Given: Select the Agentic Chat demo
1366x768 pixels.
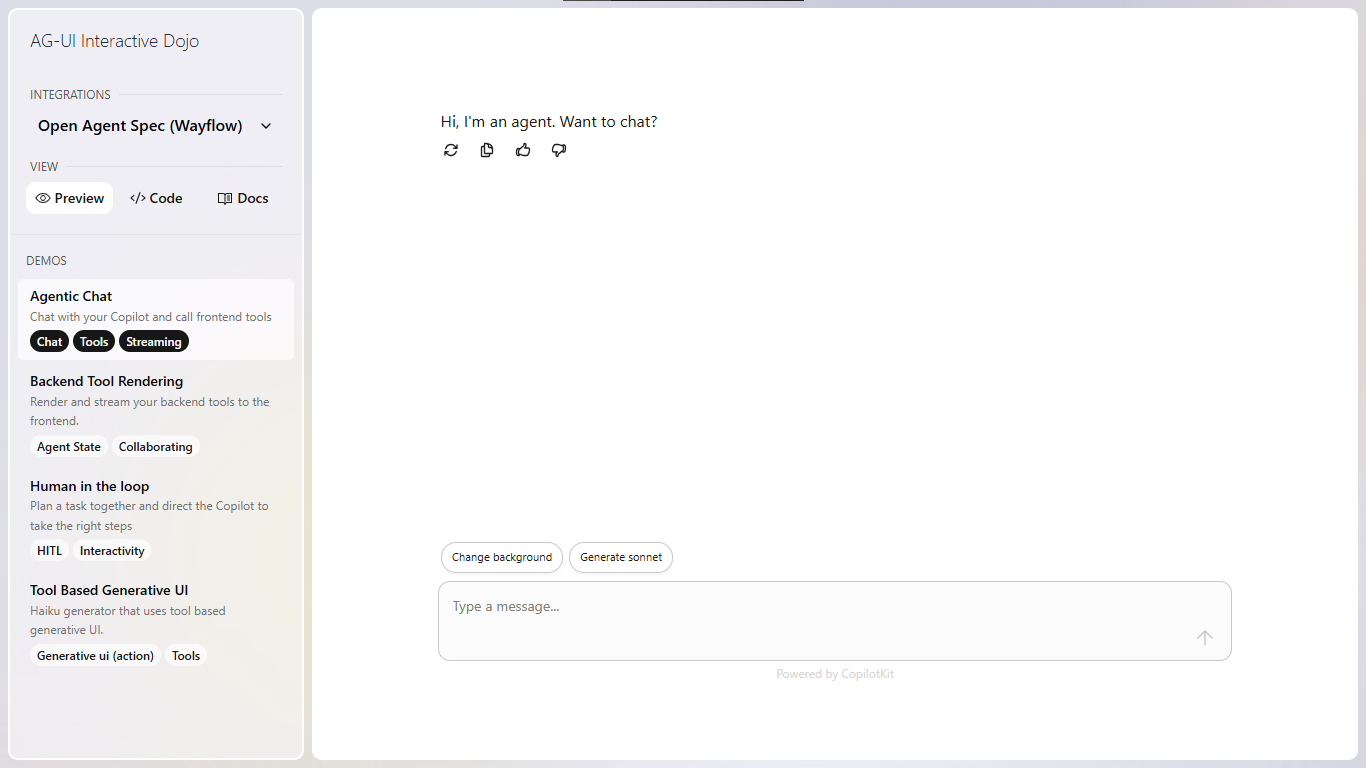Looking at the screenshot, I should pyautogui.click(x=156, y=319).
